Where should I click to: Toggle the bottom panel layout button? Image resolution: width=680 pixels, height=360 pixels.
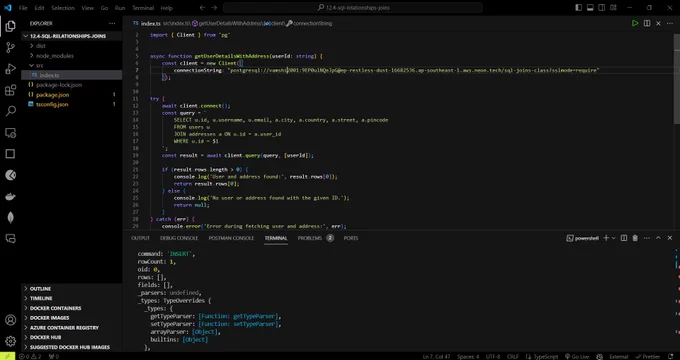tap(590, 8)
